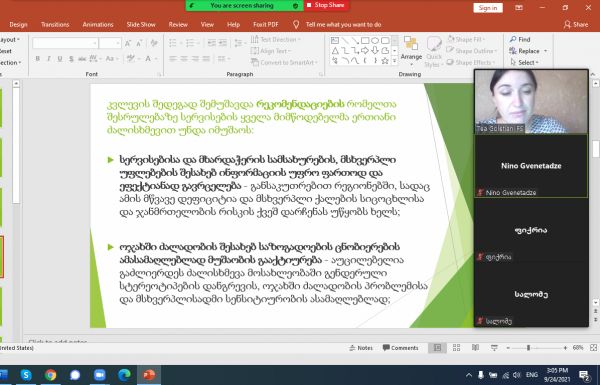Toggle the Notes pane
Viewport: 600px width, 385px height.
(360, 347)
